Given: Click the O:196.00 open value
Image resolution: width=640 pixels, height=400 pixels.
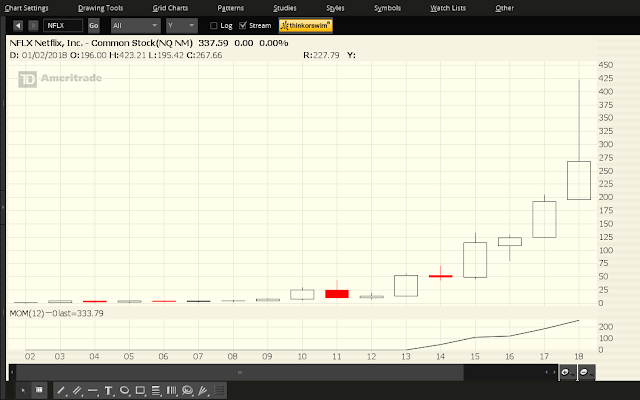Looking at the screenshot, I should point(88,55).
